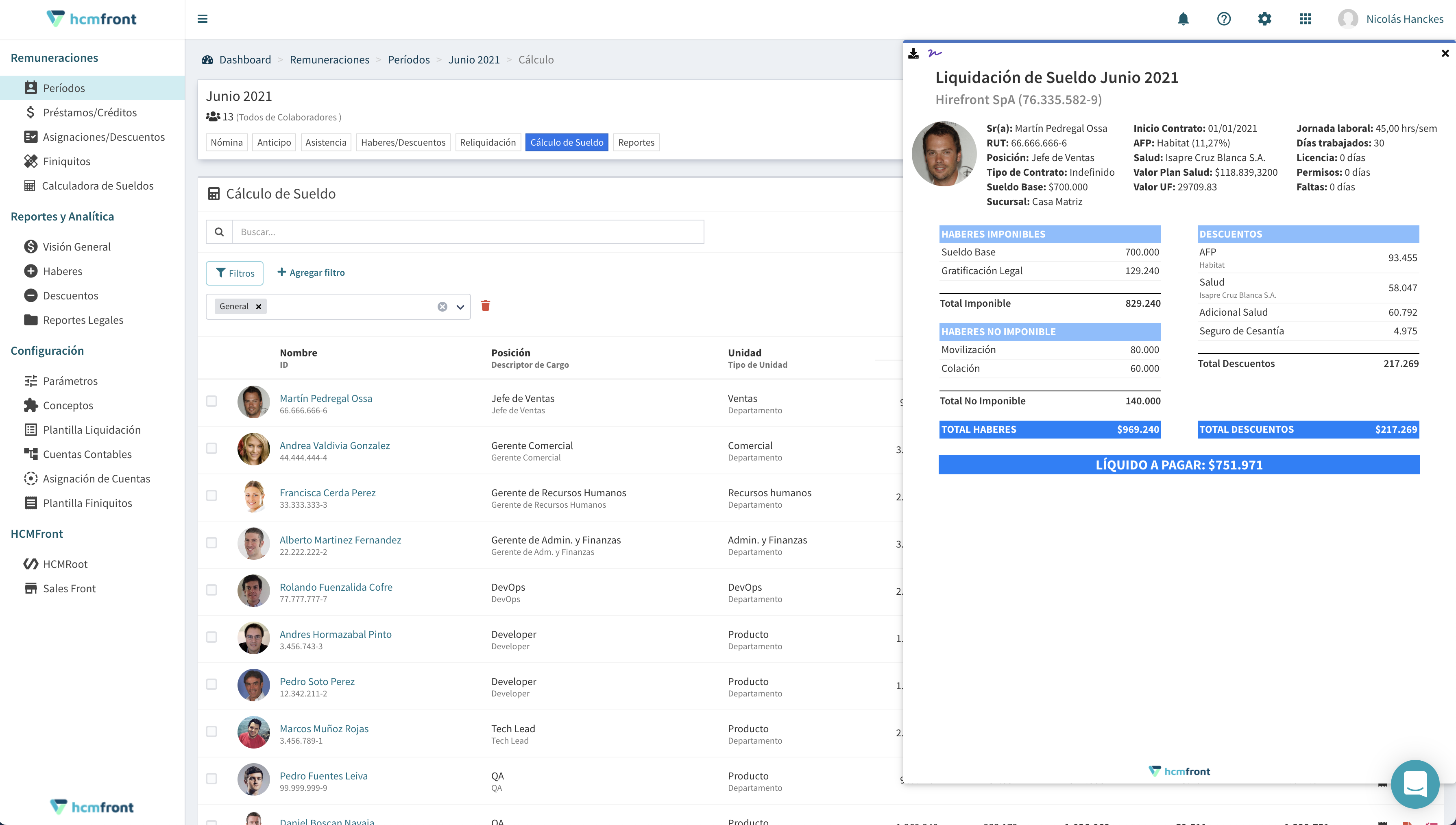
Task: Switch to the Haberes/Descuentos tab
Action: pyautogui.click(x=403, y=142)
